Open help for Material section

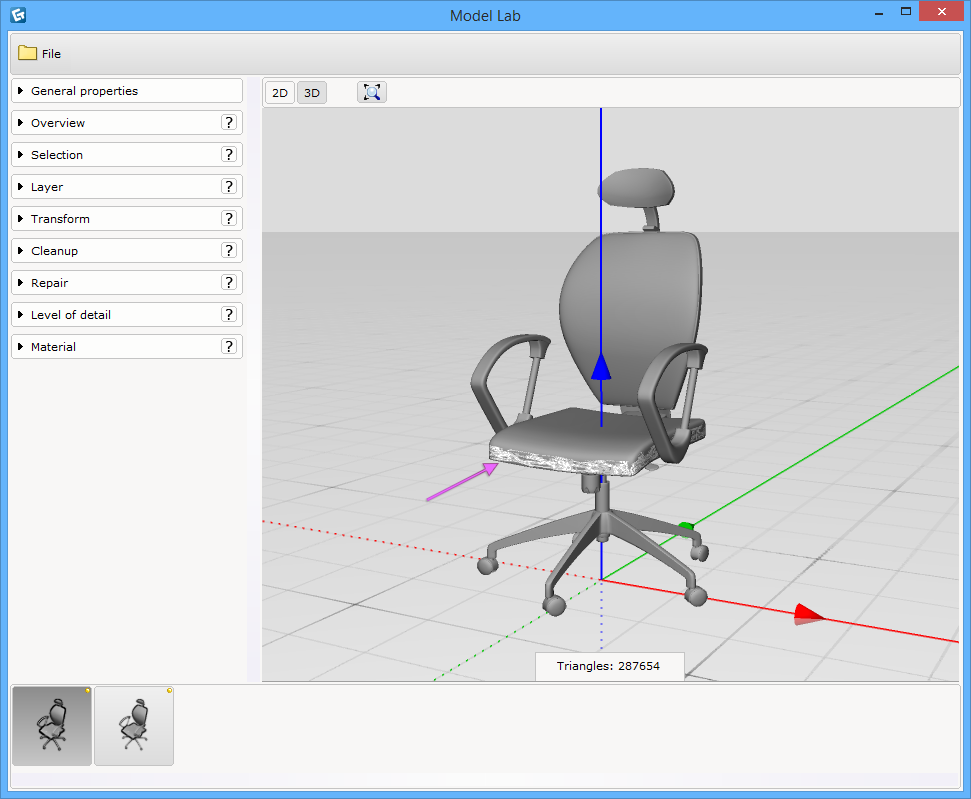tap(229, 346)
